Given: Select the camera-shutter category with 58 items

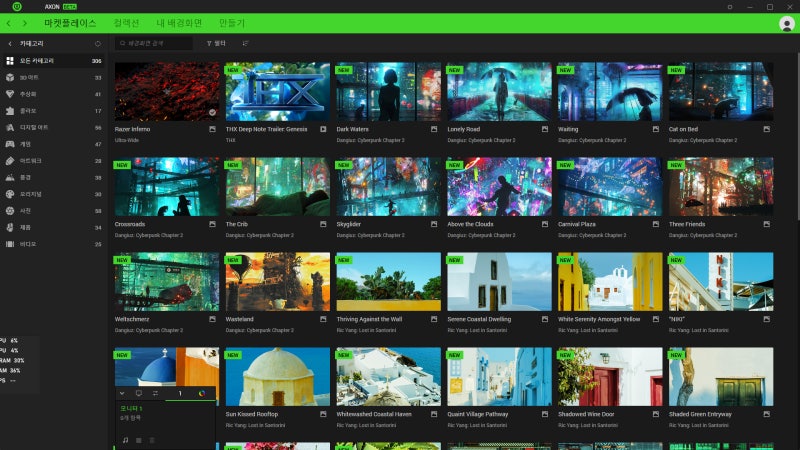Looking at the screenshot, I should pyautogui.click(x=54, y=211).
